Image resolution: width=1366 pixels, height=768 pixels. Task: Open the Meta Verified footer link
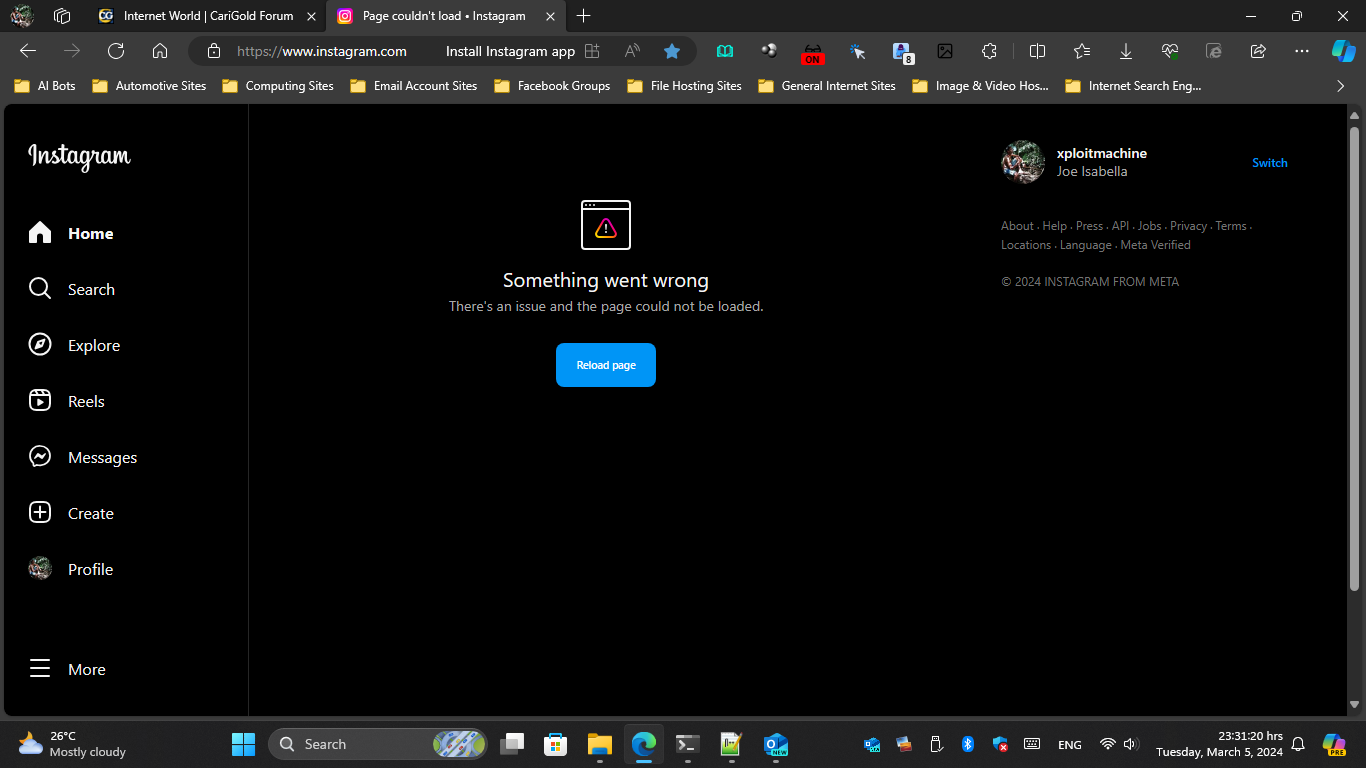pos(1155,245)
